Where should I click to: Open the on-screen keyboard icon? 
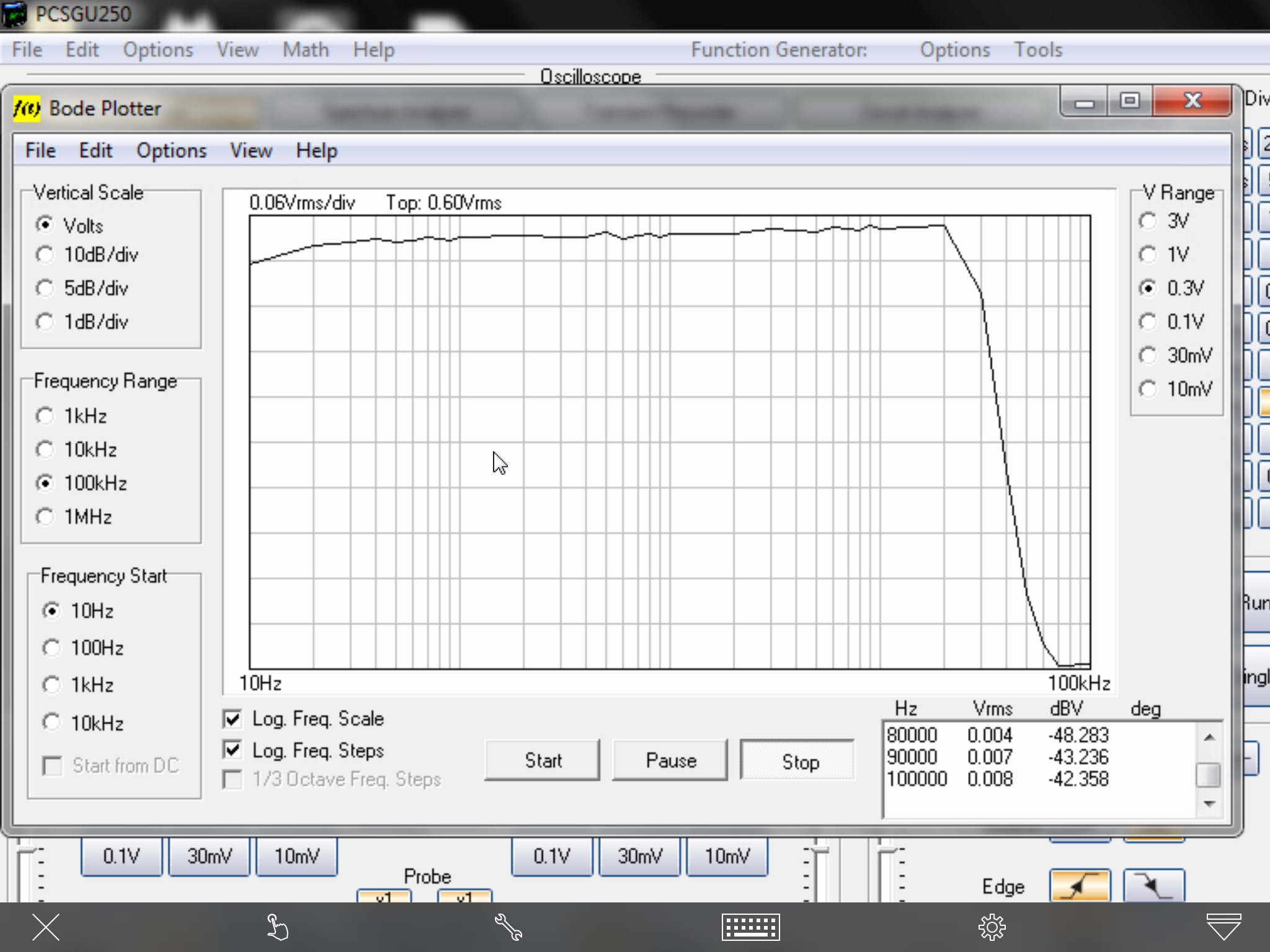[x=750, y=927]
